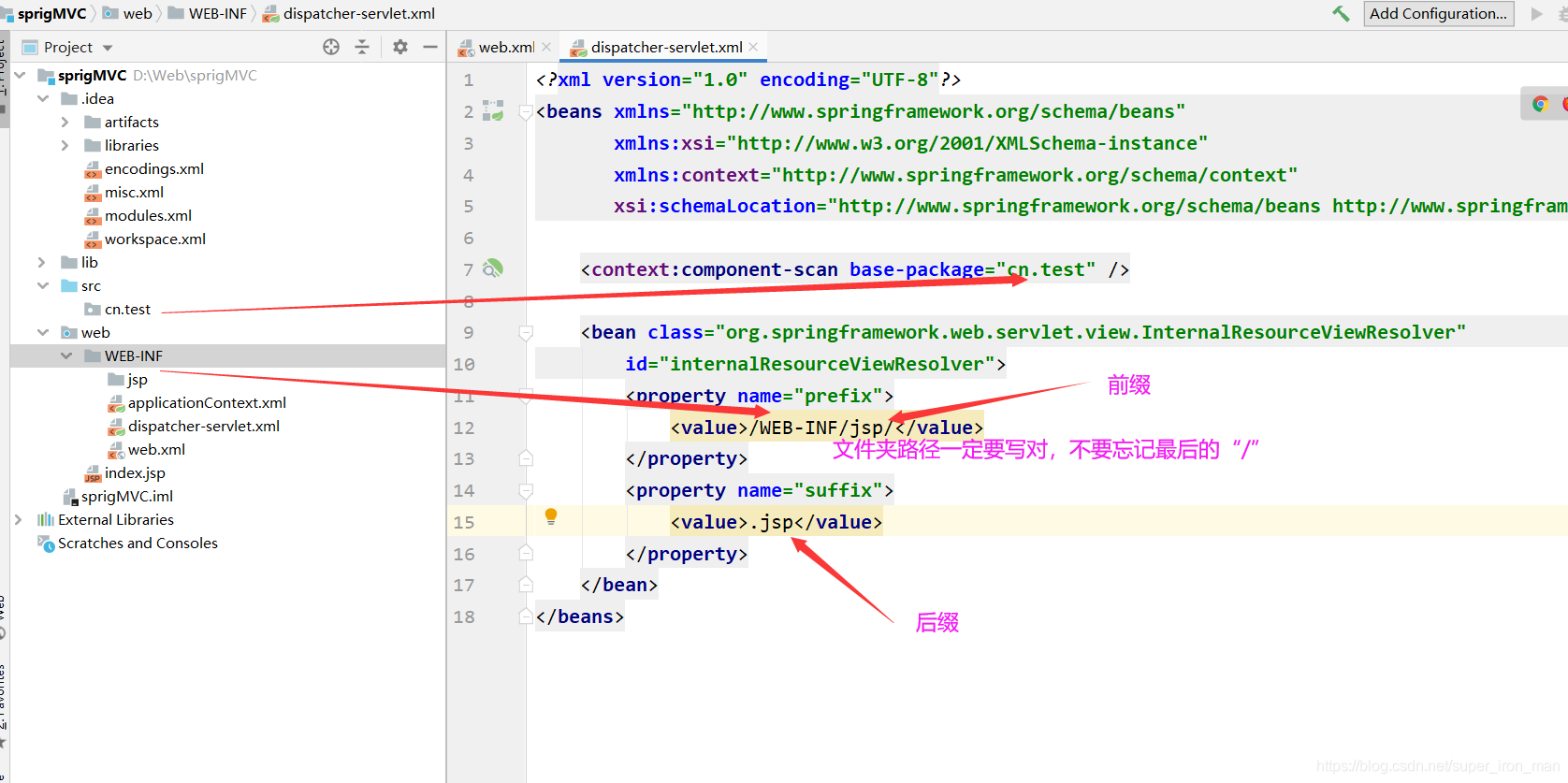The width and height of the screenshot is (1568, 783).
Task: Close the web.xml editor tab
Action: point(546,47)
